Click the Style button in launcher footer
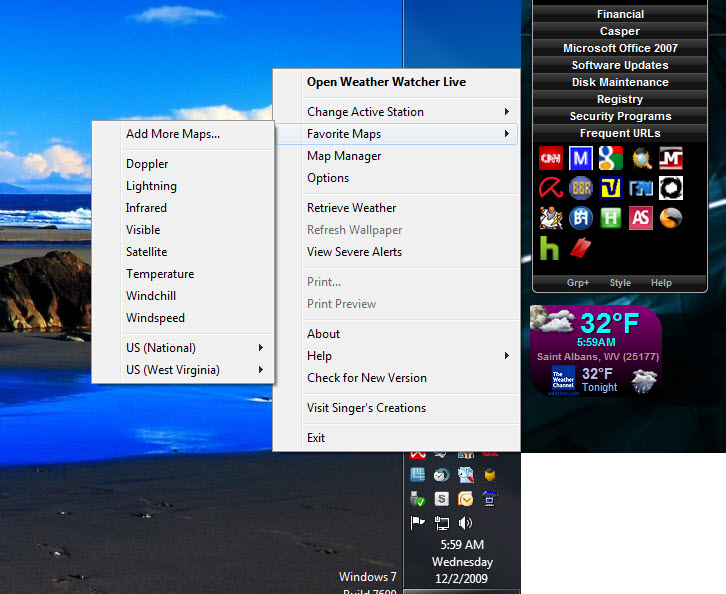This screenshot has width=726, height=594. pyautogui.click(x=620, y=283)
